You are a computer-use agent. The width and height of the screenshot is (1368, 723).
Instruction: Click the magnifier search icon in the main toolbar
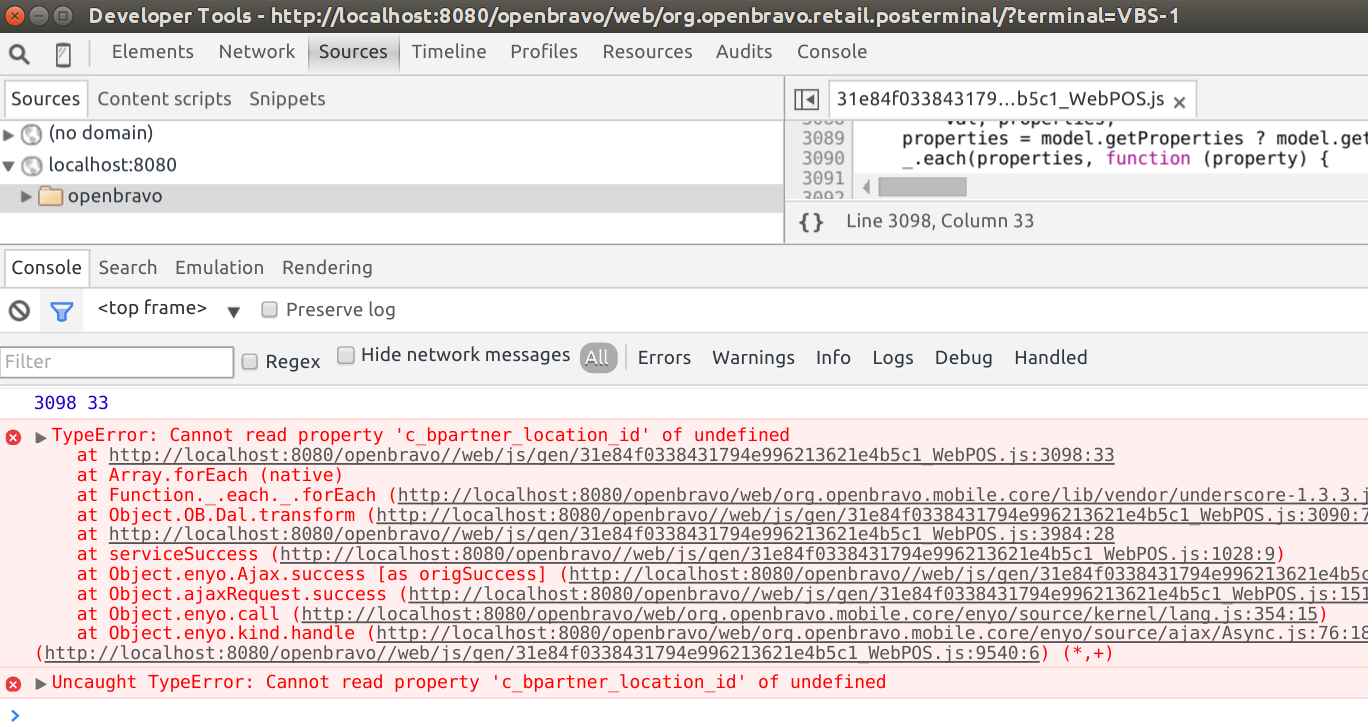point(19,54)
